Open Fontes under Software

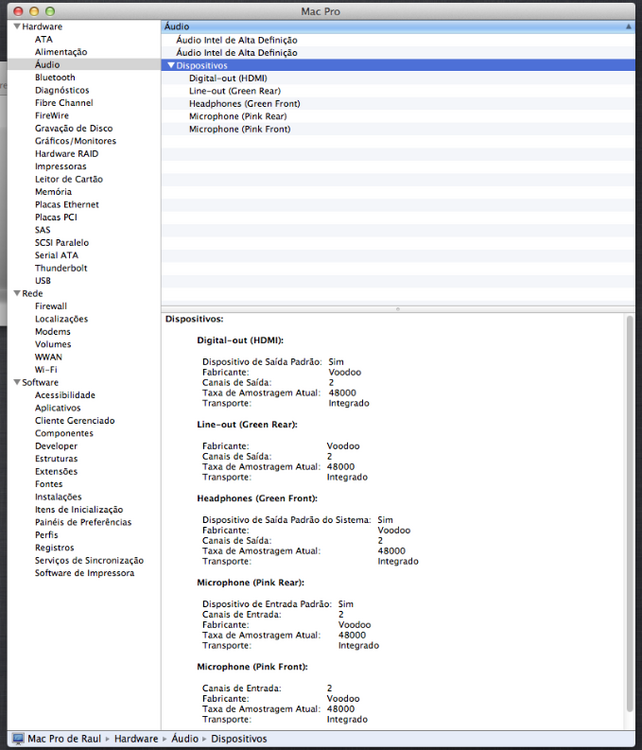pos(49,484)
